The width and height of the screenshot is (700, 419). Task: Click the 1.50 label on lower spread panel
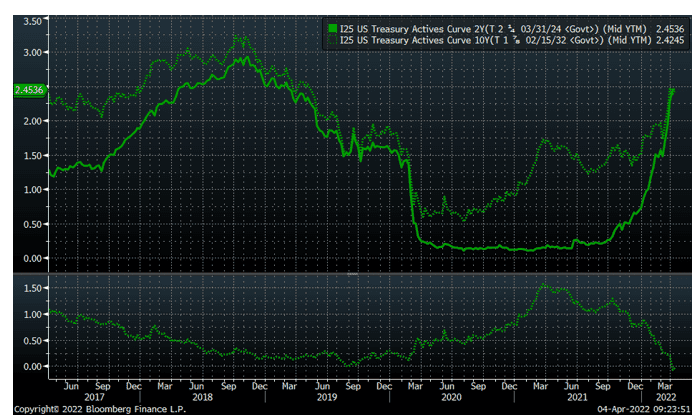point(31,289)
